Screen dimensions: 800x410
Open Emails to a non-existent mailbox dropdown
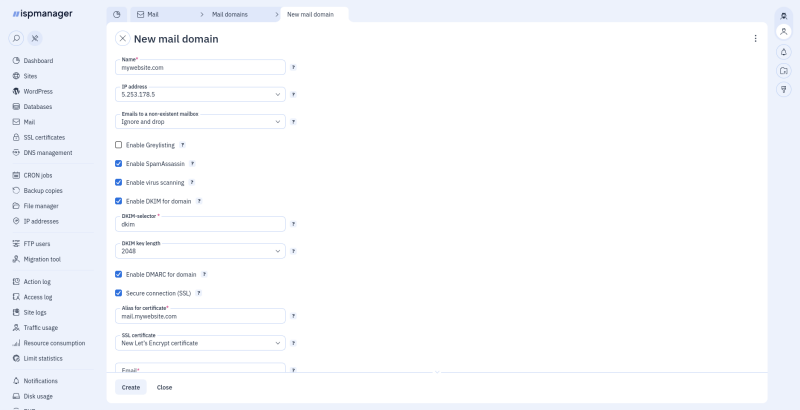pos(200,122)
